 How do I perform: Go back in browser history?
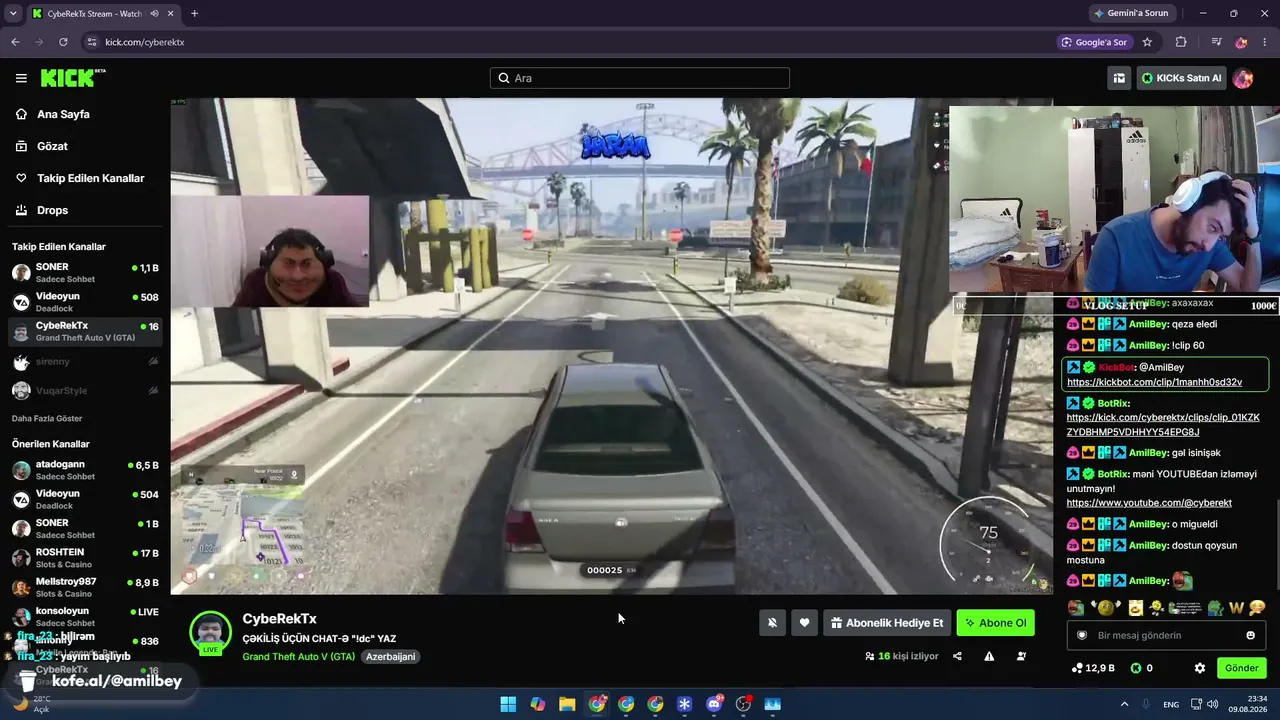15,42
